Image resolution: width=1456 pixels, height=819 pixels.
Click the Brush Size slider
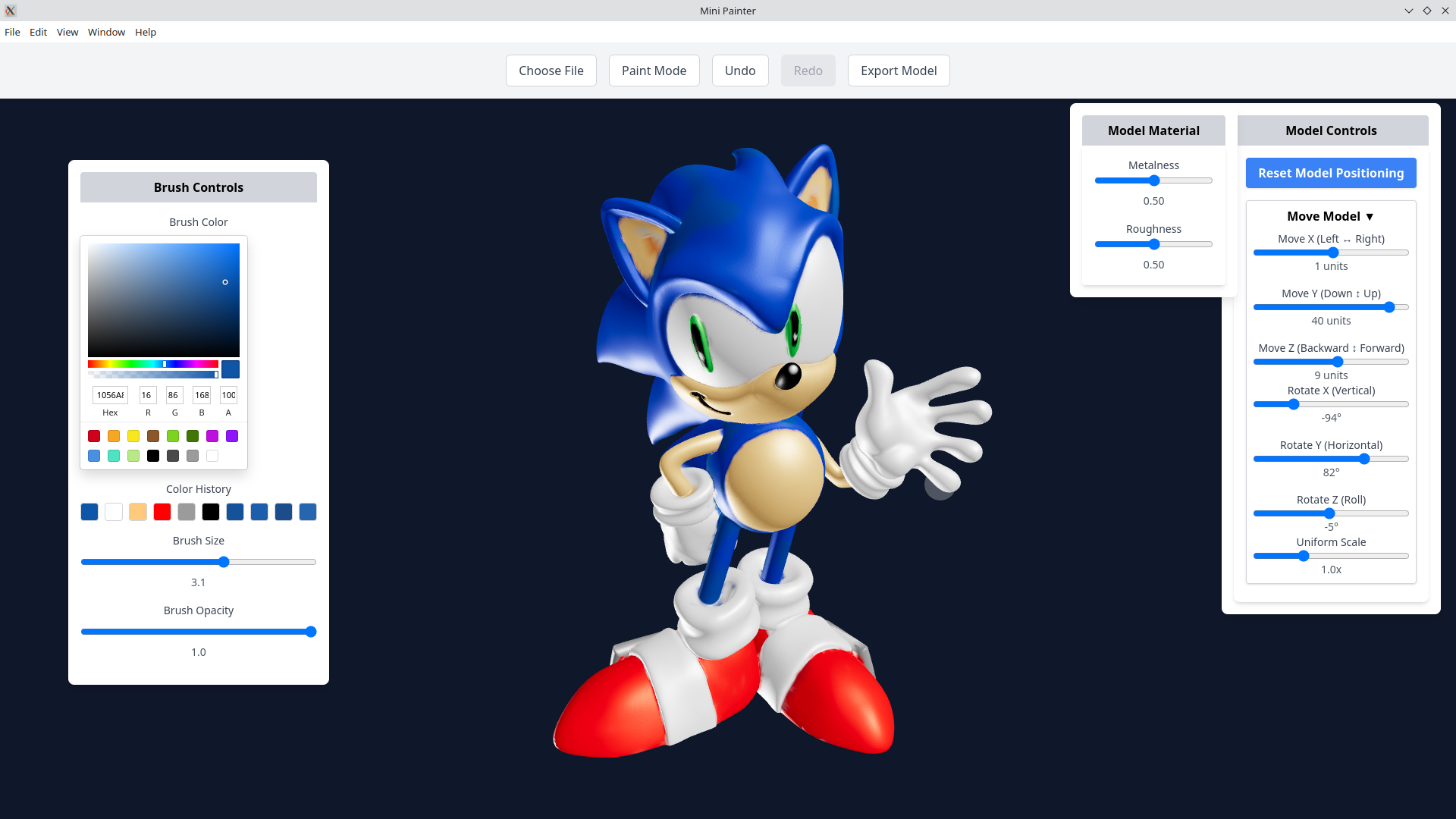coord(199,562)
